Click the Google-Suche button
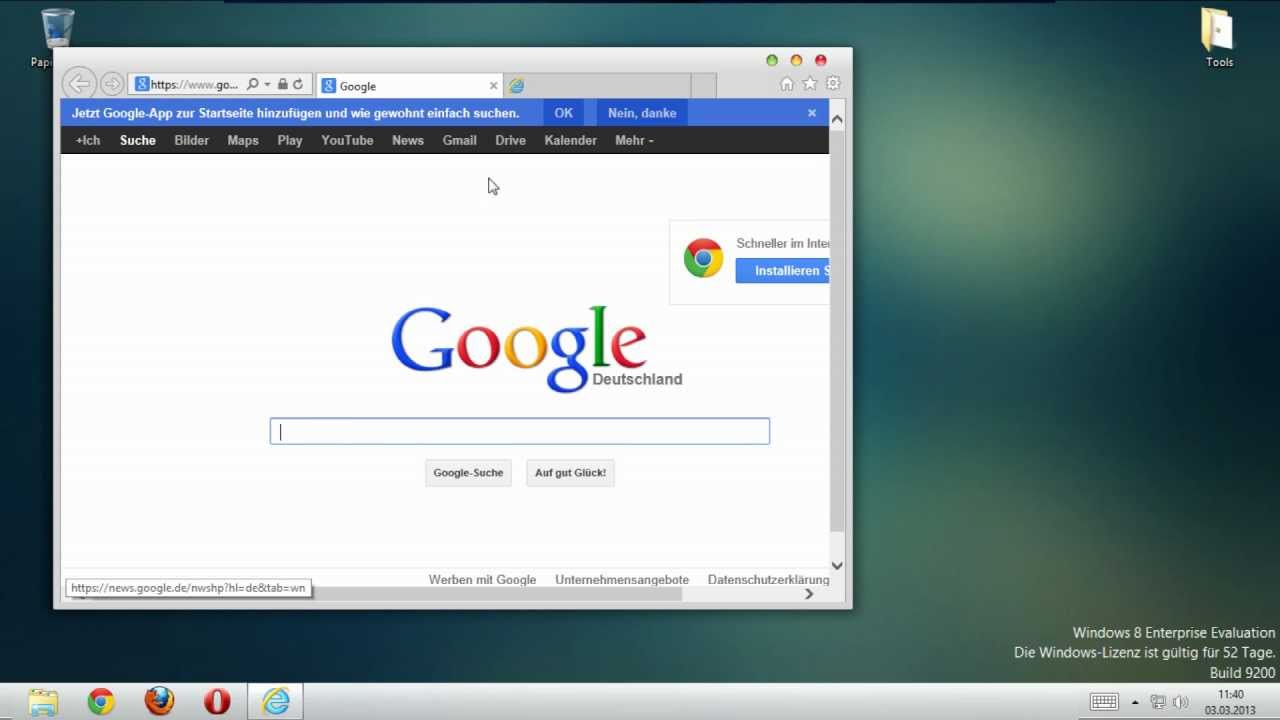Image resolution: width=1280 pixels, height=720 pixels. pos(468,472)
